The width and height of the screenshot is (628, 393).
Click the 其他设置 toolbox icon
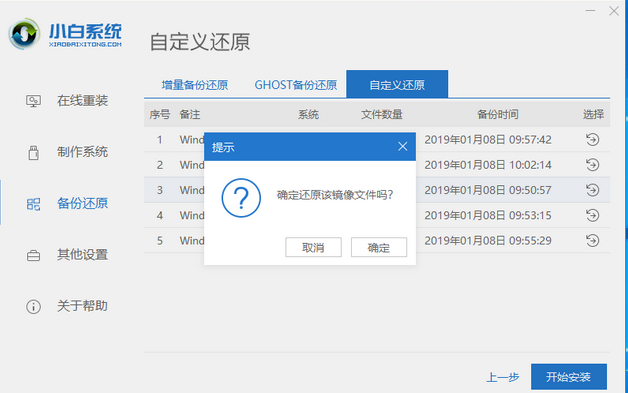(x=33, y=255)
